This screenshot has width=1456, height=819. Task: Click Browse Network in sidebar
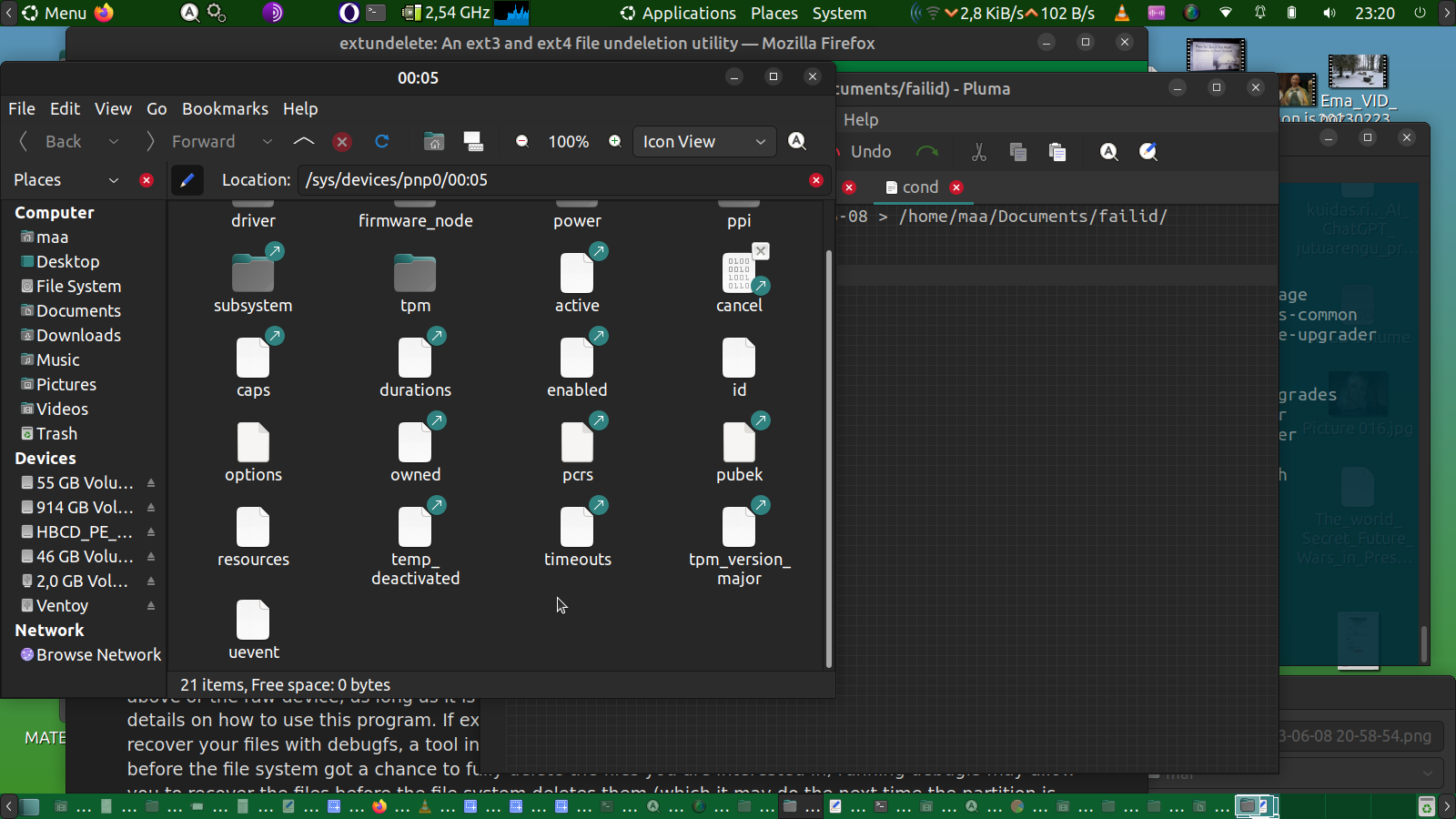[98, 654]
